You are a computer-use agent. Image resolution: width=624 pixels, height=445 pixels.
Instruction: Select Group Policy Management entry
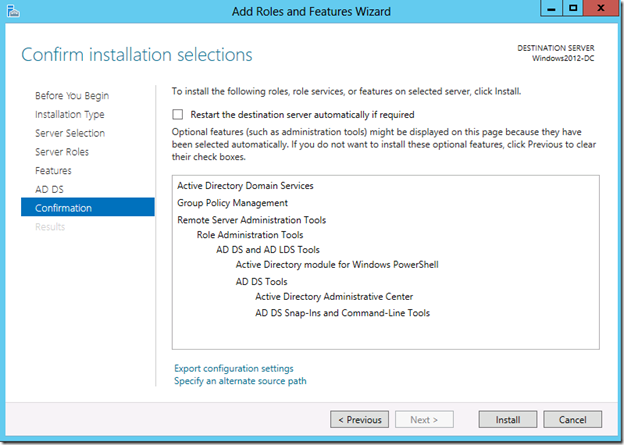click(x=232, y=203)
